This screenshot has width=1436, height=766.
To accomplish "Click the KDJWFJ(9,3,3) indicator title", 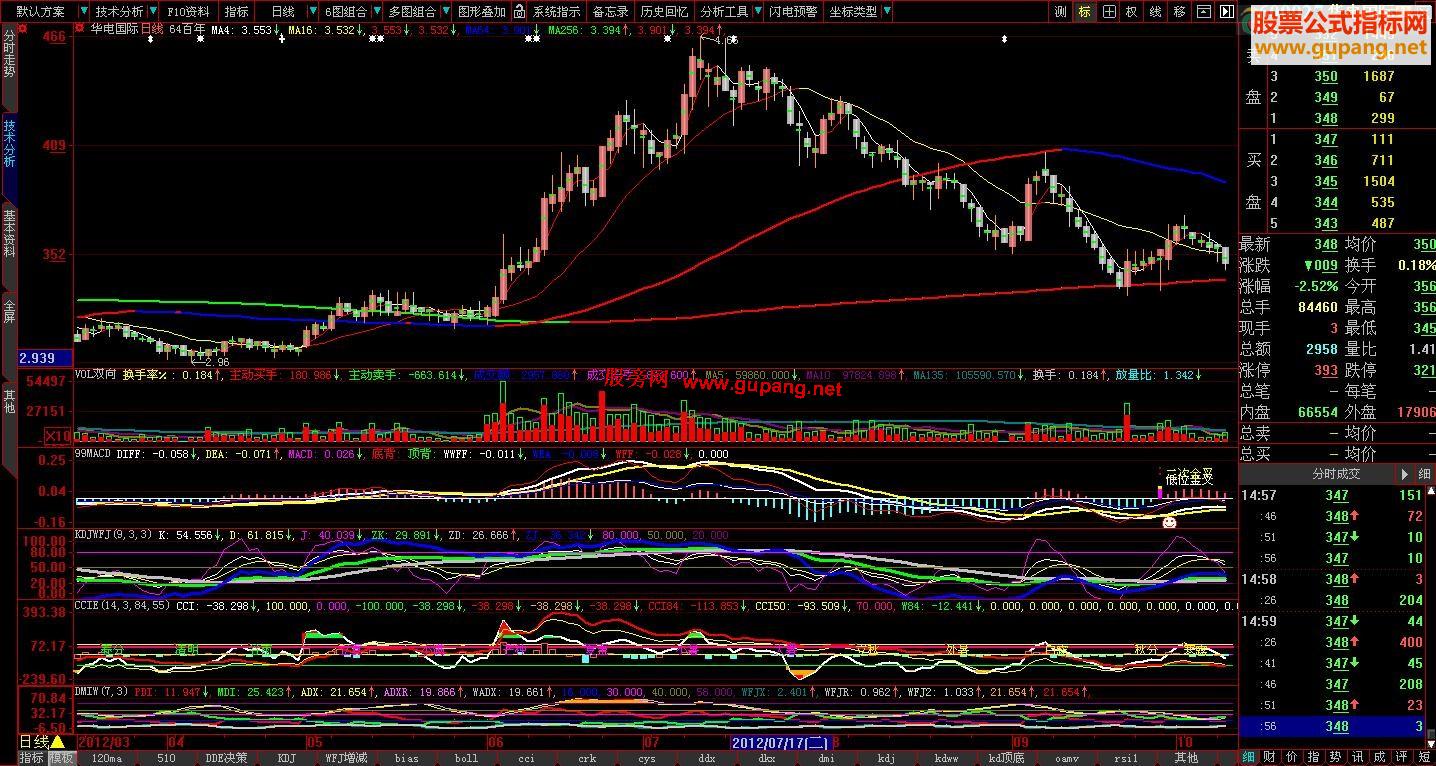I will pyautogui.click(x=113, y=536).
